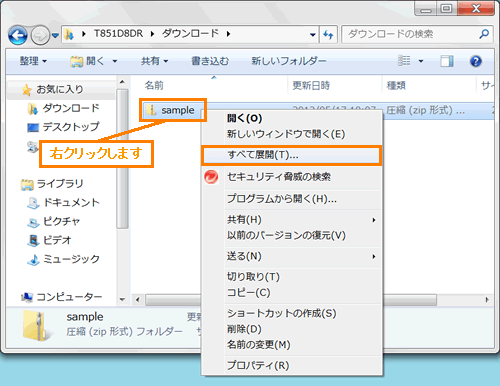Image resolution: width=500 pixels, height=386 pixels.
Task: Choose すべて展開(T)... from context menu
Action: [291, 155]
